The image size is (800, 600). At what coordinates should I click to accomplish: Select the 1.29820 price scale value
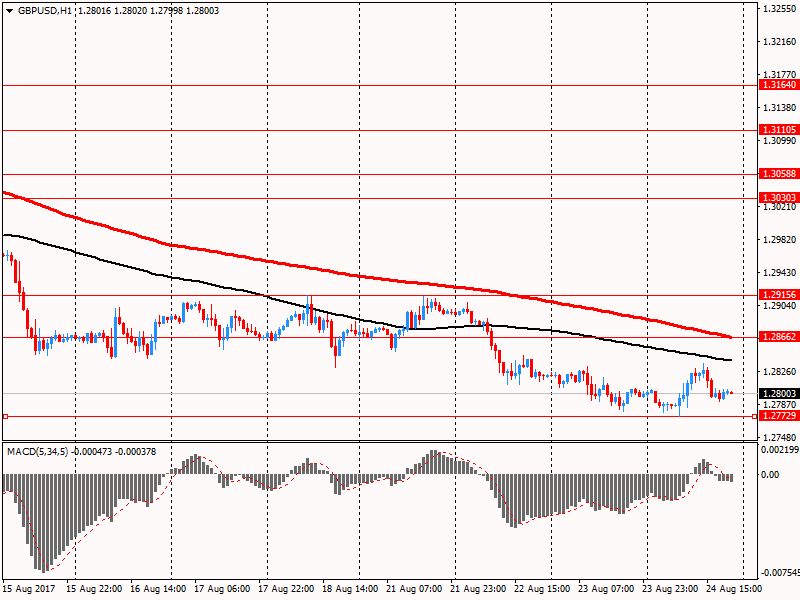(x=780, y=240)
